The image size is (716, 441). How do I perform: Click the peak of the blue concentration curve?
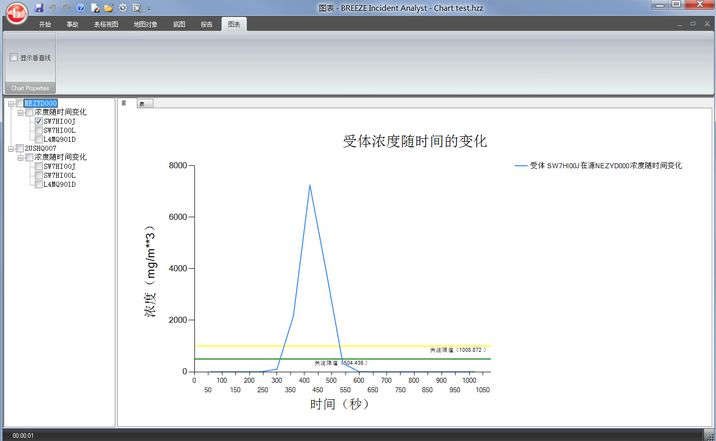tap(310, 186)
